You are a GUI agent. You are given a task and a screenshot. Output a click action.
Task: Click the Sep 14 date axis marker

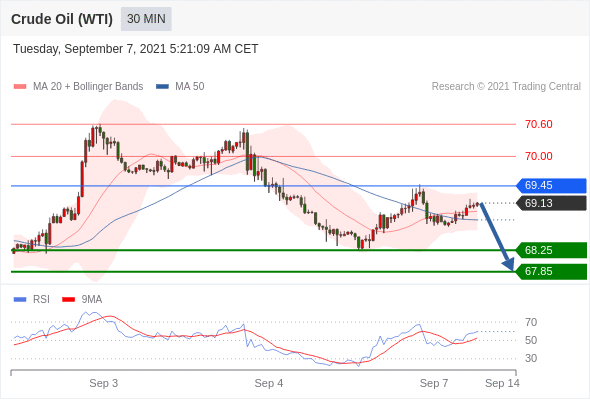[502, 383]
